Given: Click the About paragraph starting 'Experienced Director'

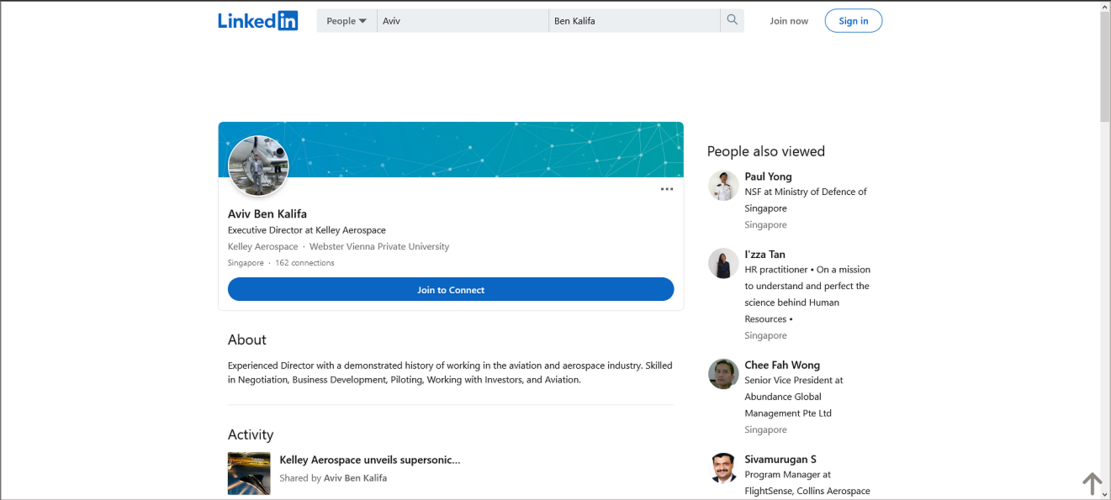Looking at the screenshot, I should coord(450,373).
